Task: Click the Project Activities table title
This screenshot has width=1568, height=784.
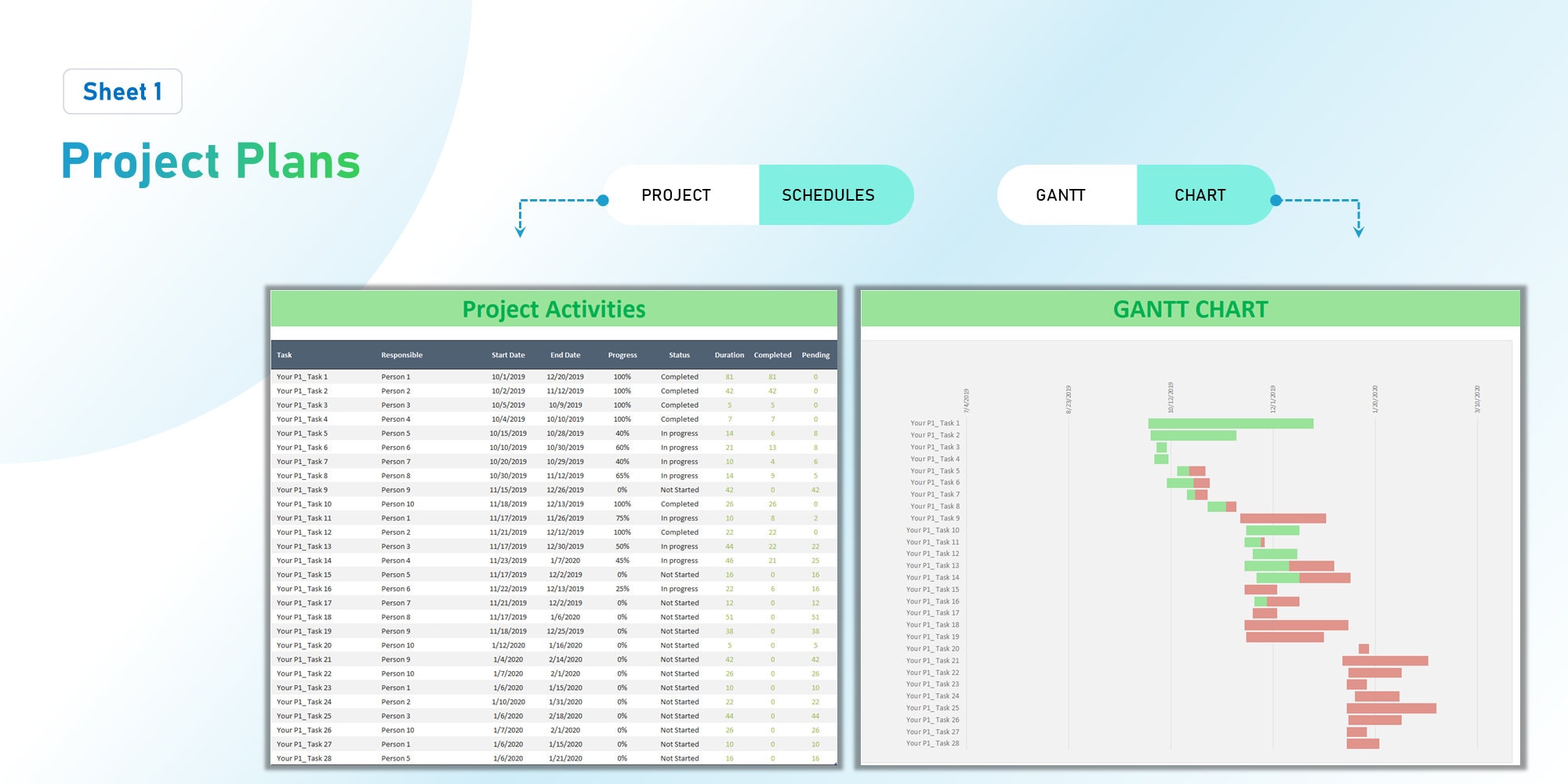Action: 554,309
